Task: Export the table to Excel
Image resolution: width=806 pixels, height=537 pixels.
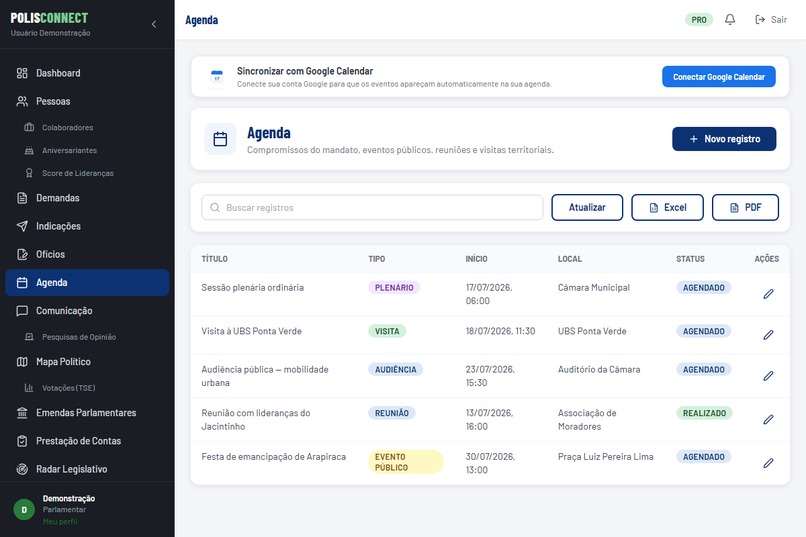Action: 667,208
